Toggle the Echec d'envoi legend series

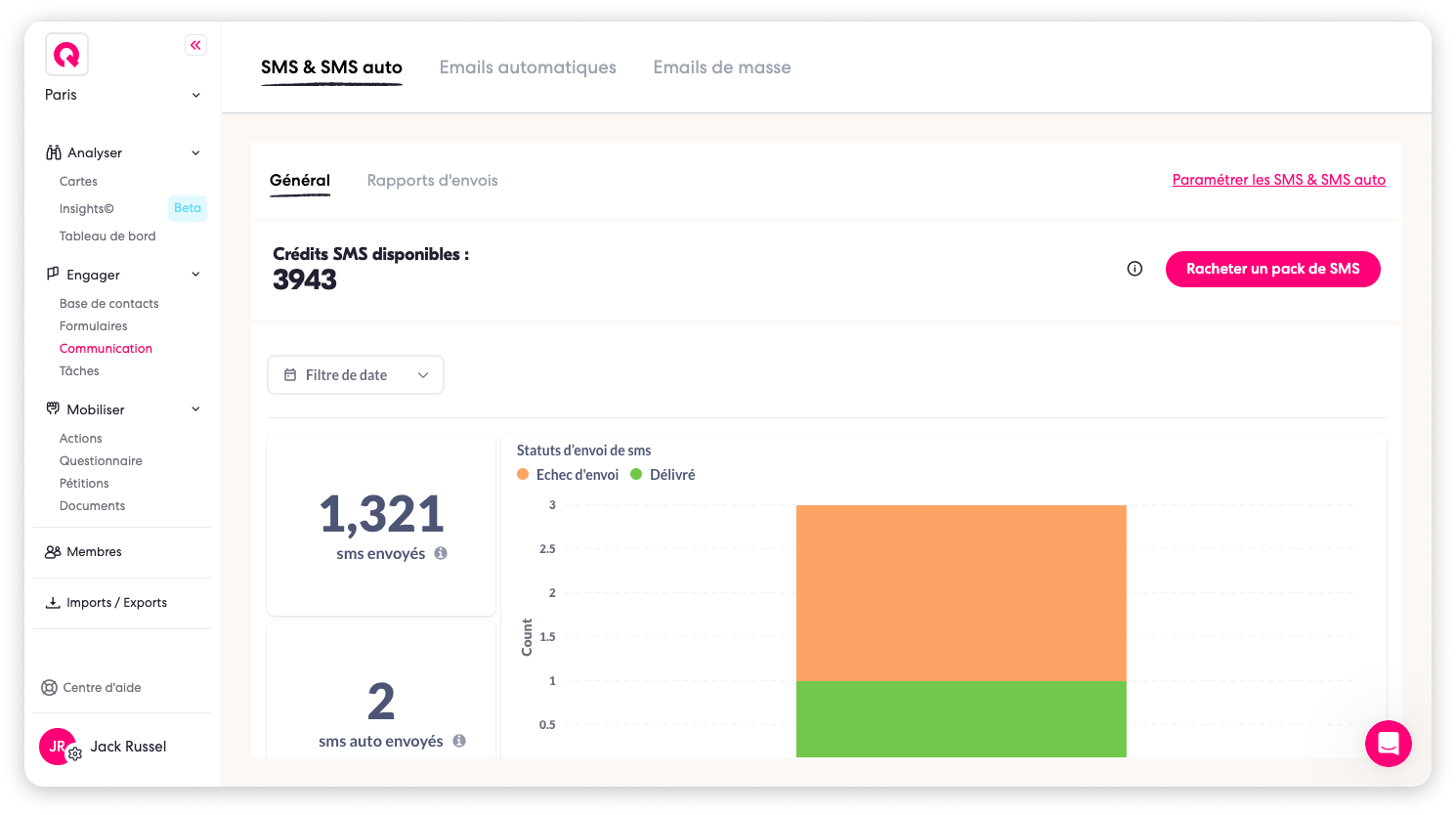[x=568, y=474]
